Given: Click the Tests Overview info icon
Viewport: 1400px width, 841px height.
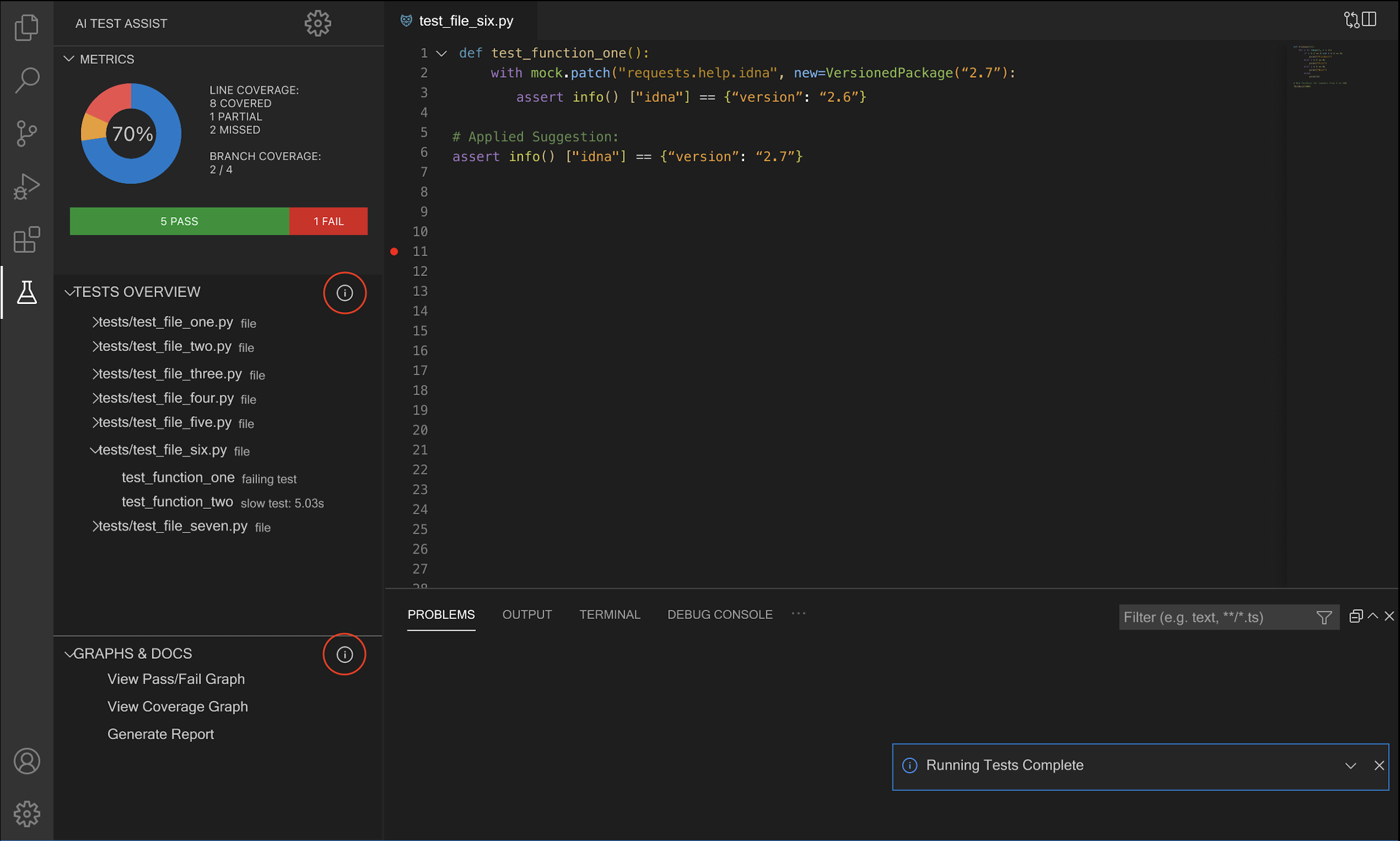Looking at the screenshot, I should click(x=344, y=292).
